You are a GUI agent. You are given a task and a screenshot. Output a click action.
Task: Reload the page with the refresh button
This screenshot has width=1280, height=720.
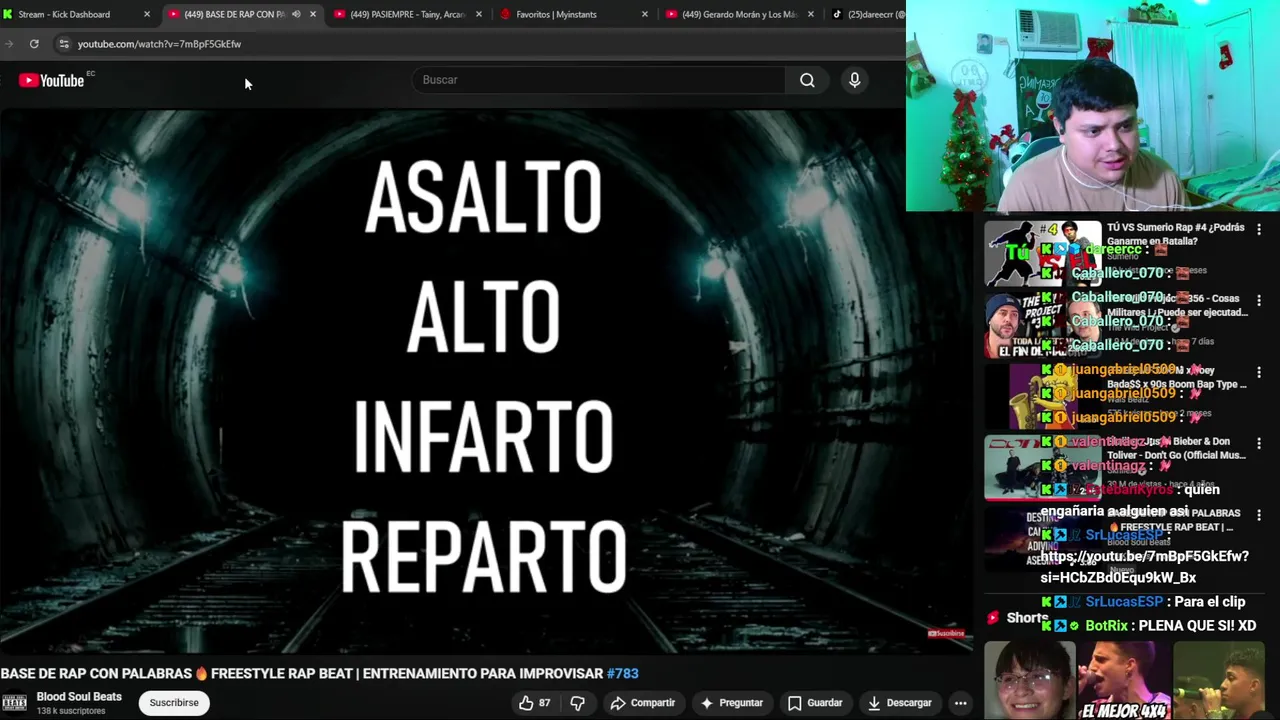click(x=34, y=44)
